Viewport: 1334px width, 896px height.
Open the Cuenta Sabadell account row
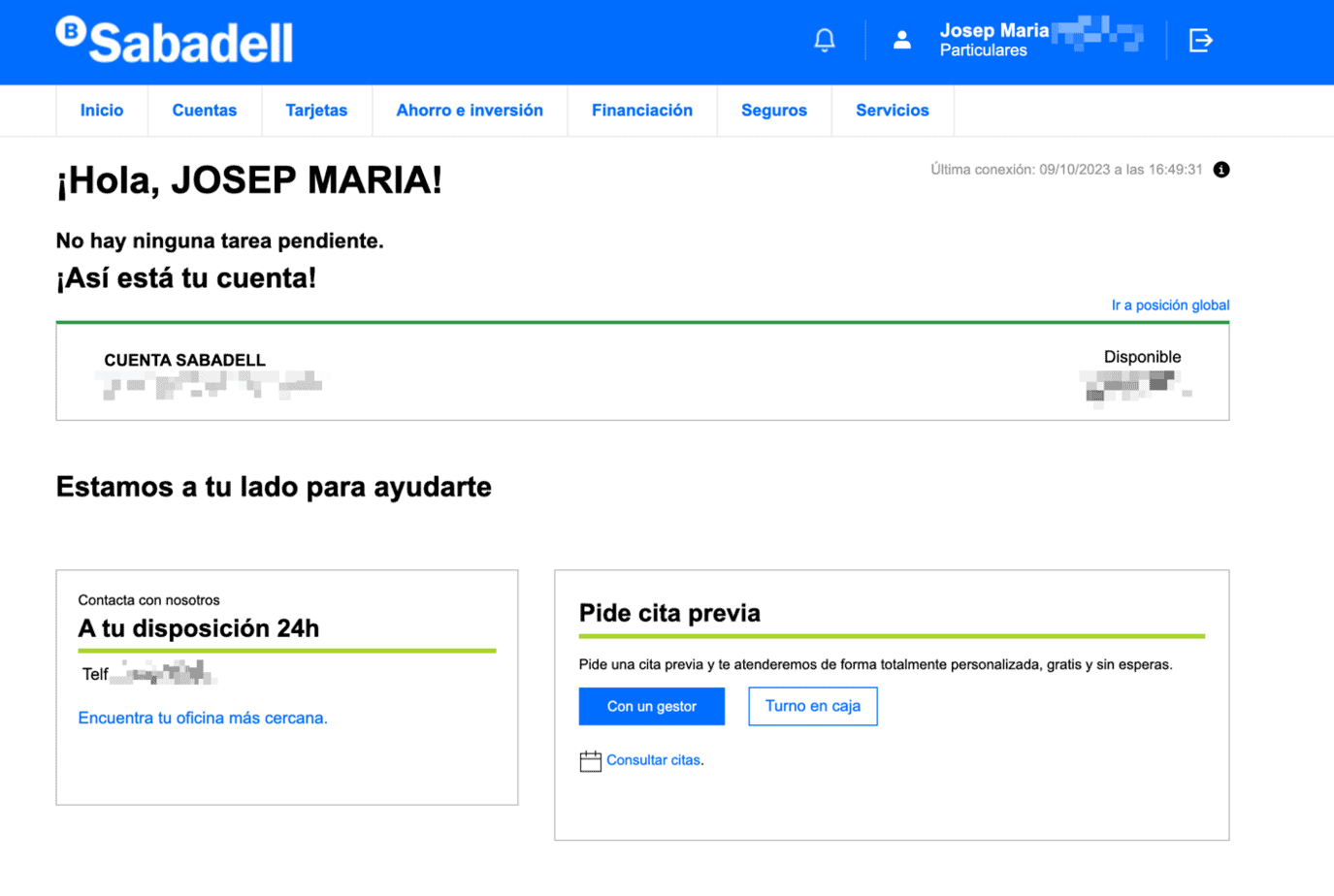pyautogui.click(x=184, y=361)
